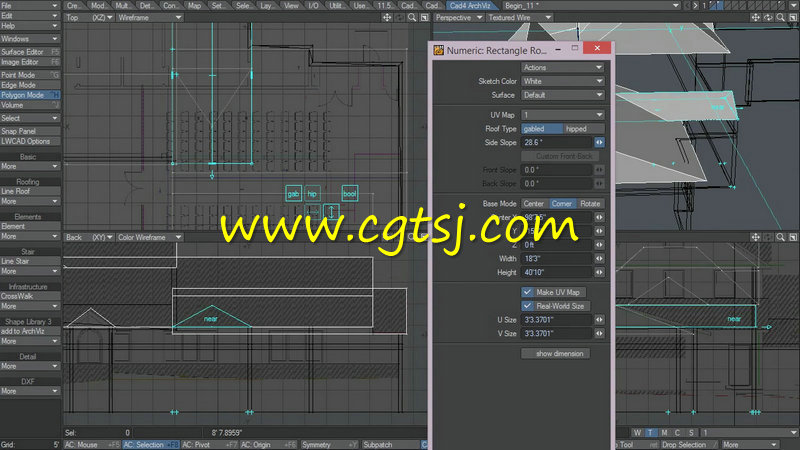Switch to the View tab
This screenshot has height=450, width=800.
291,6
